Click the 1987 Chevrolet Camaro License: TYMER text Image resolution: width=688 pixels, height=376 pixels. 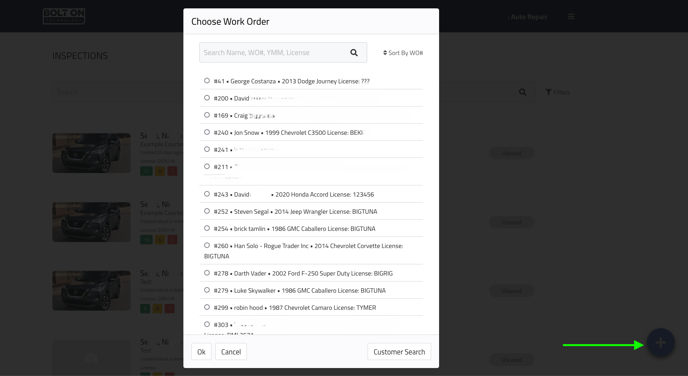tap(322, 308)
